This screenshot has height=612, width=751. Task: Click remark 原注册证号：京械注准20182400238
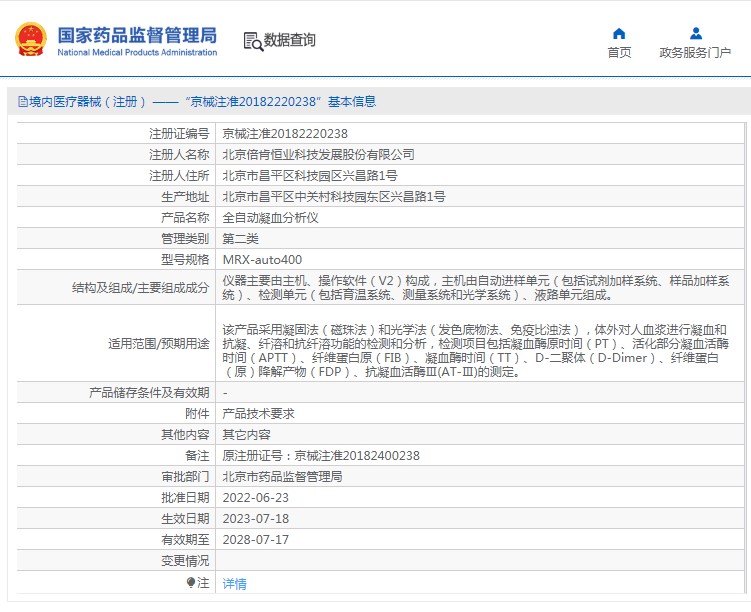pyautogui.click(x=321, y=456)
